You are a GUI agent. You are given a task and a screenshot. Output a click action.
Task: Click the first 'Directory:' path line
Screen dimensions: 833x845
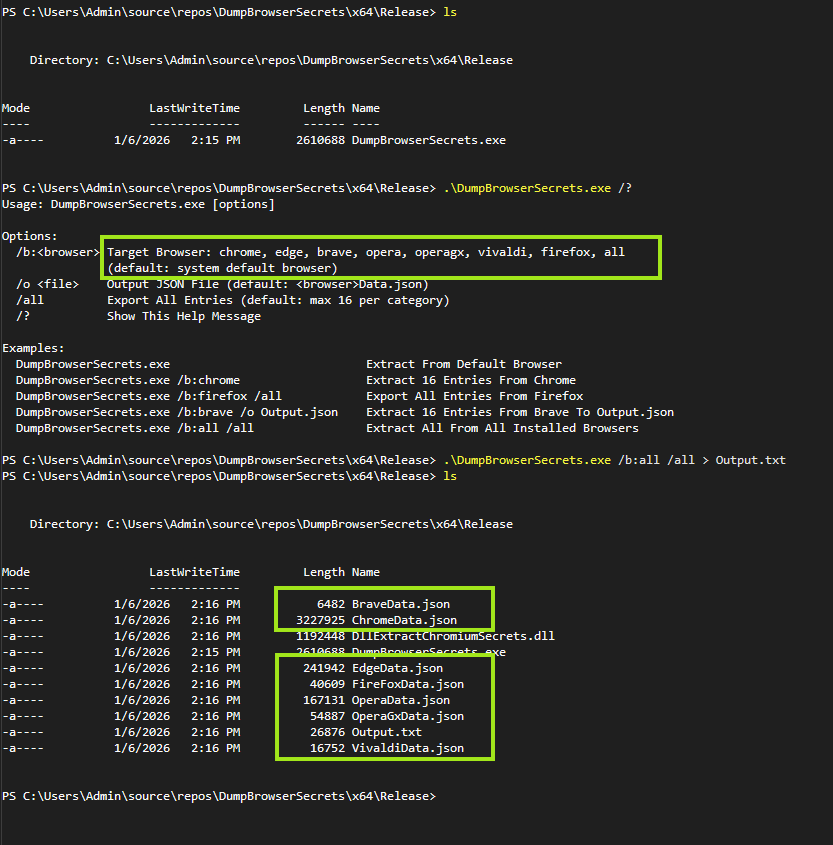271,60
